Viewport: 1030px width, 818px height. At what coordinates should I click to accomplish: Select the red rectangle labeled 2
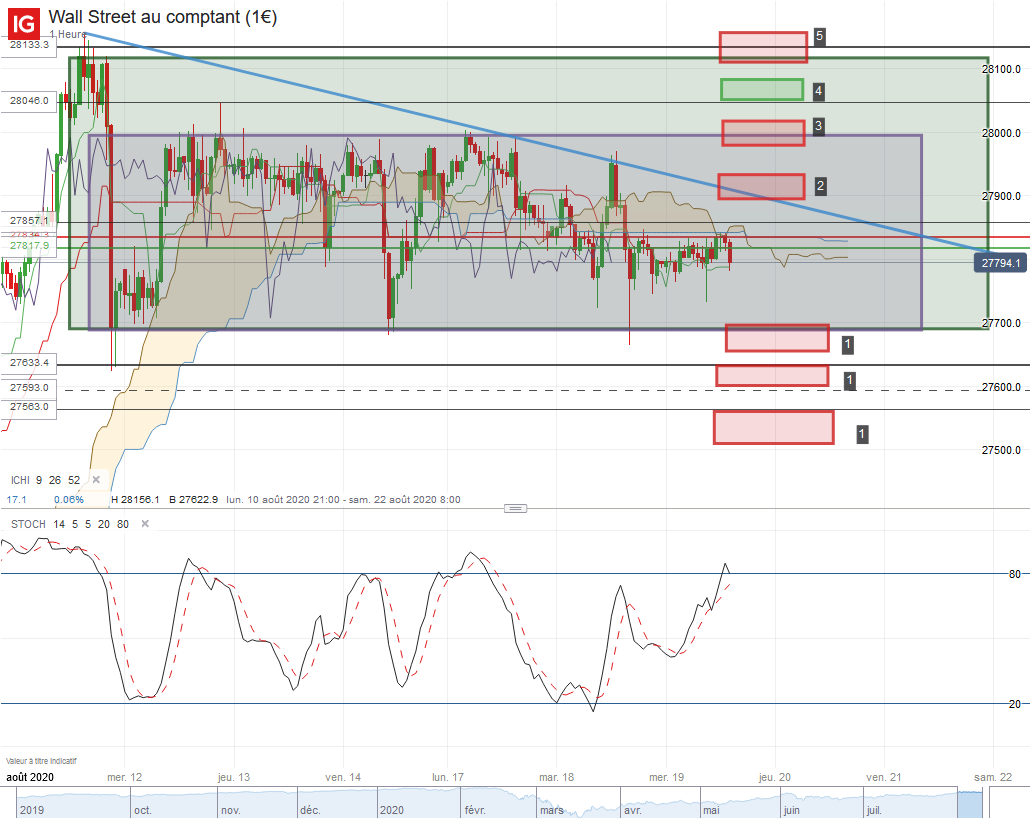[761, 187]
